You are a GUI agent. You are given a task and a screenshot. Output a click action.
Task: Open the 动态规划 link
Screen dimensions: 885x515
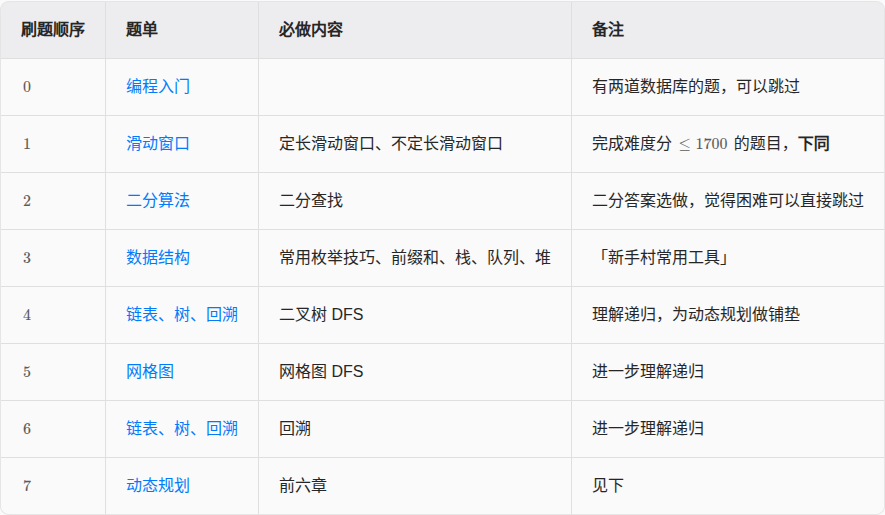tap(158, 486)
